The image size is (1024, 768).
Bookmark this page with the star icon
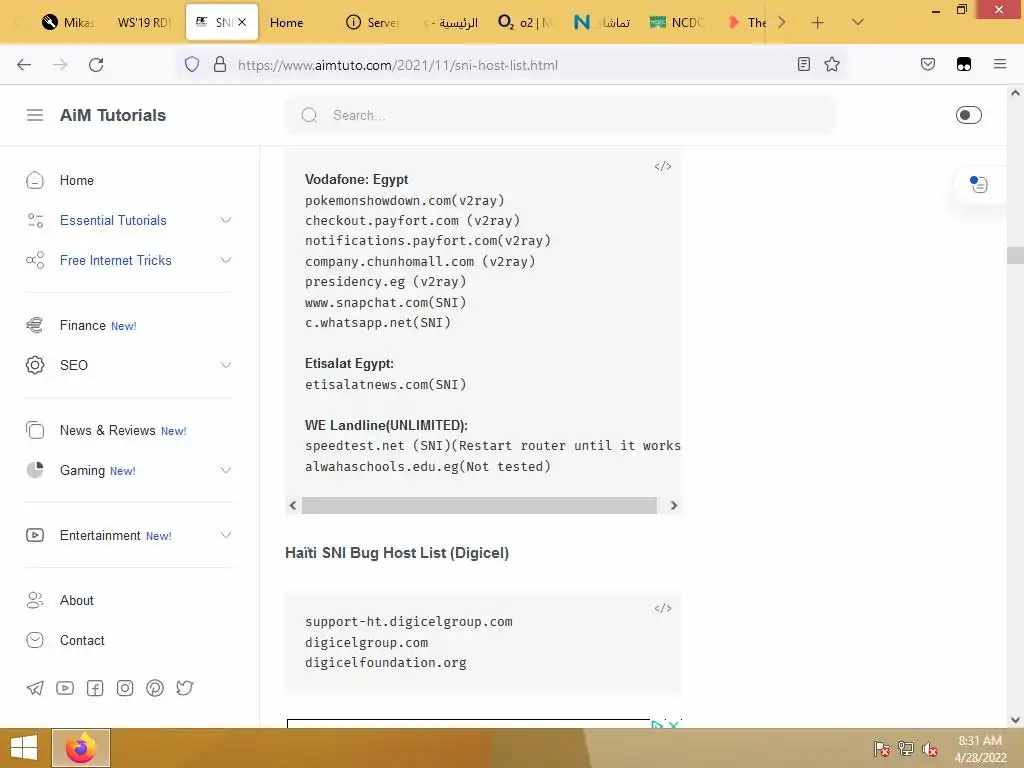pyautogui.click(x=832, y=64)
